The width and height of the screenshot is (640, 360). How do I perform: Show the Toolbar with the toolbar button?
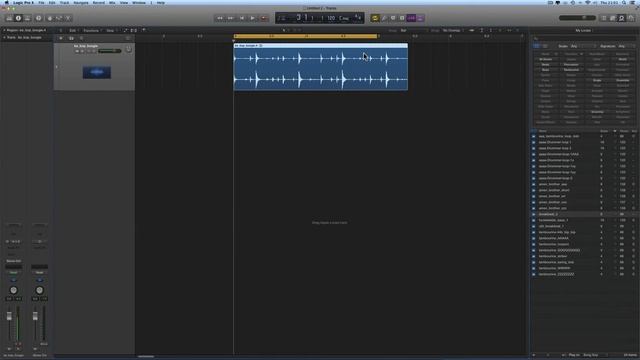pos(27,18)
